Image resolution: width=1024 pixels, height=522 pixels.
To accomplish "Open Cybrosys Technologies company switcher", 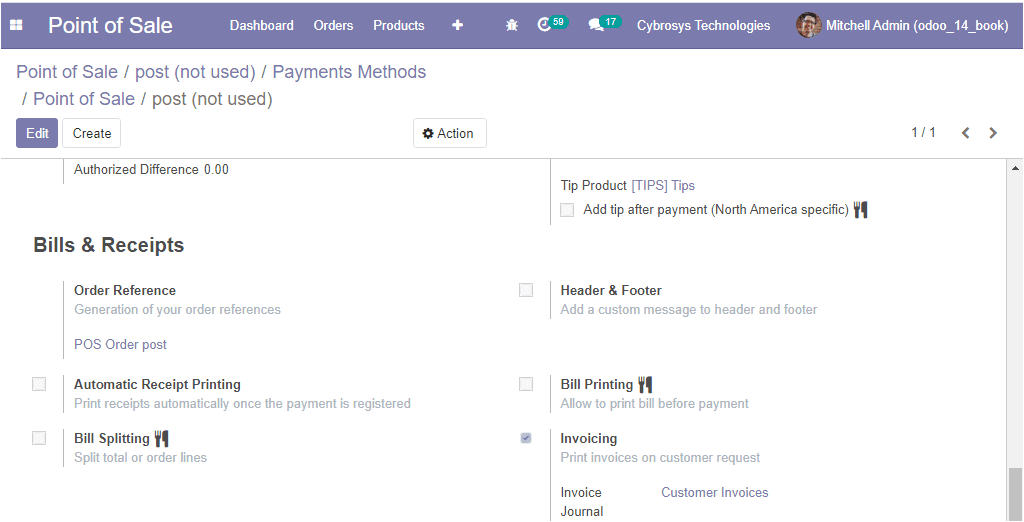I will click(x=703, y=25).
